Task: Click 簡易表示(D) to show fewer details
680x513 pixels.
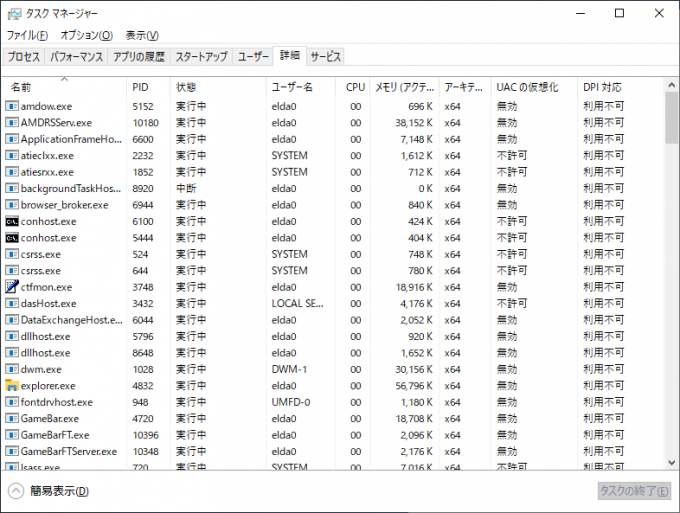Action: tap(59, 491)
